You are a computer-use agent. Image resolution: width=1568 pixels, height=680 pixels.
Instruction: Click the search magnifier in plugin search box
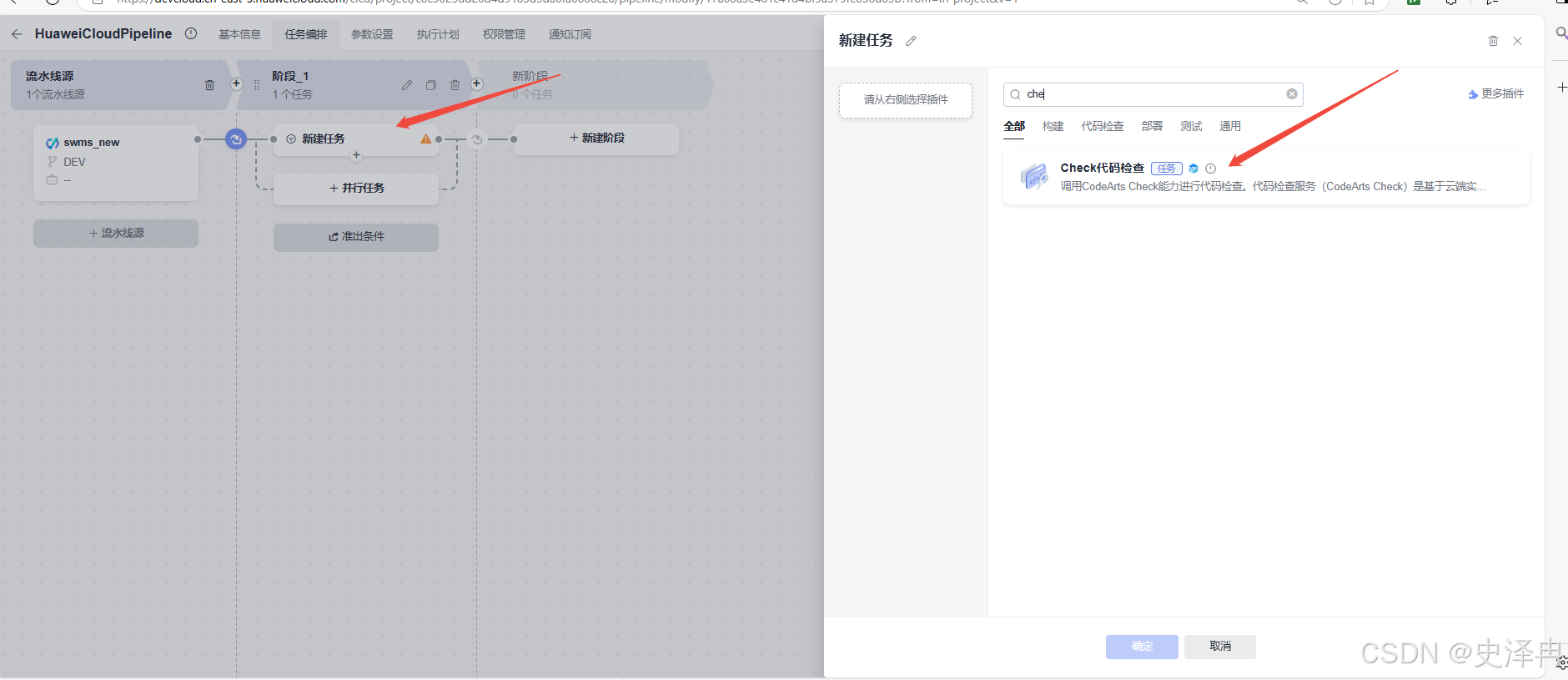1015,94
